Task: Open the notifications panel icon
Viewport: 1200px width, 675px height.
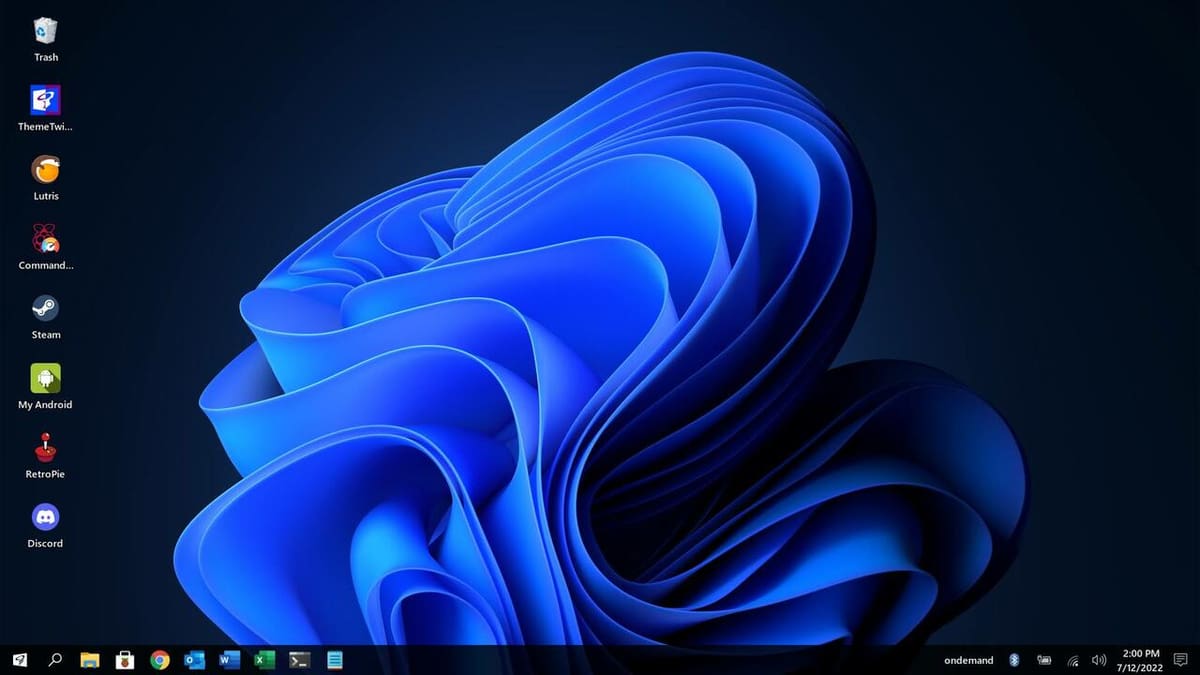Action: [x=1180, y=660]
